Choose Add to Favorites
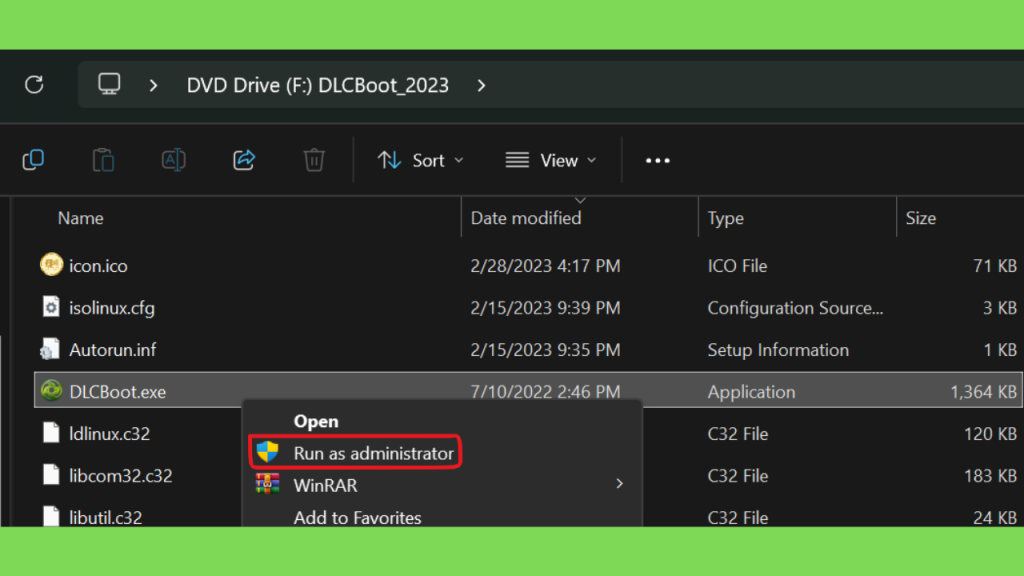 tap(357, 517)
